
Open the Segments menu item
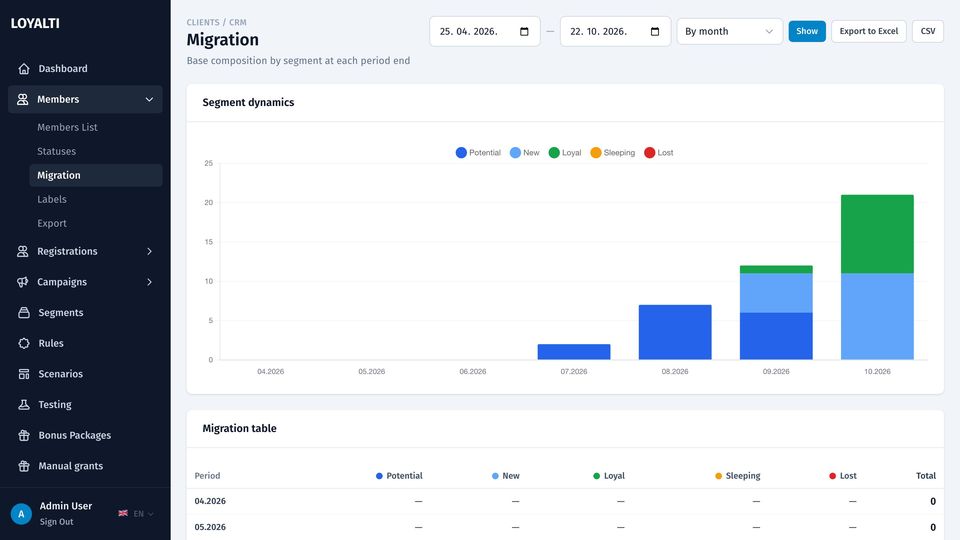tap(61, 312)
